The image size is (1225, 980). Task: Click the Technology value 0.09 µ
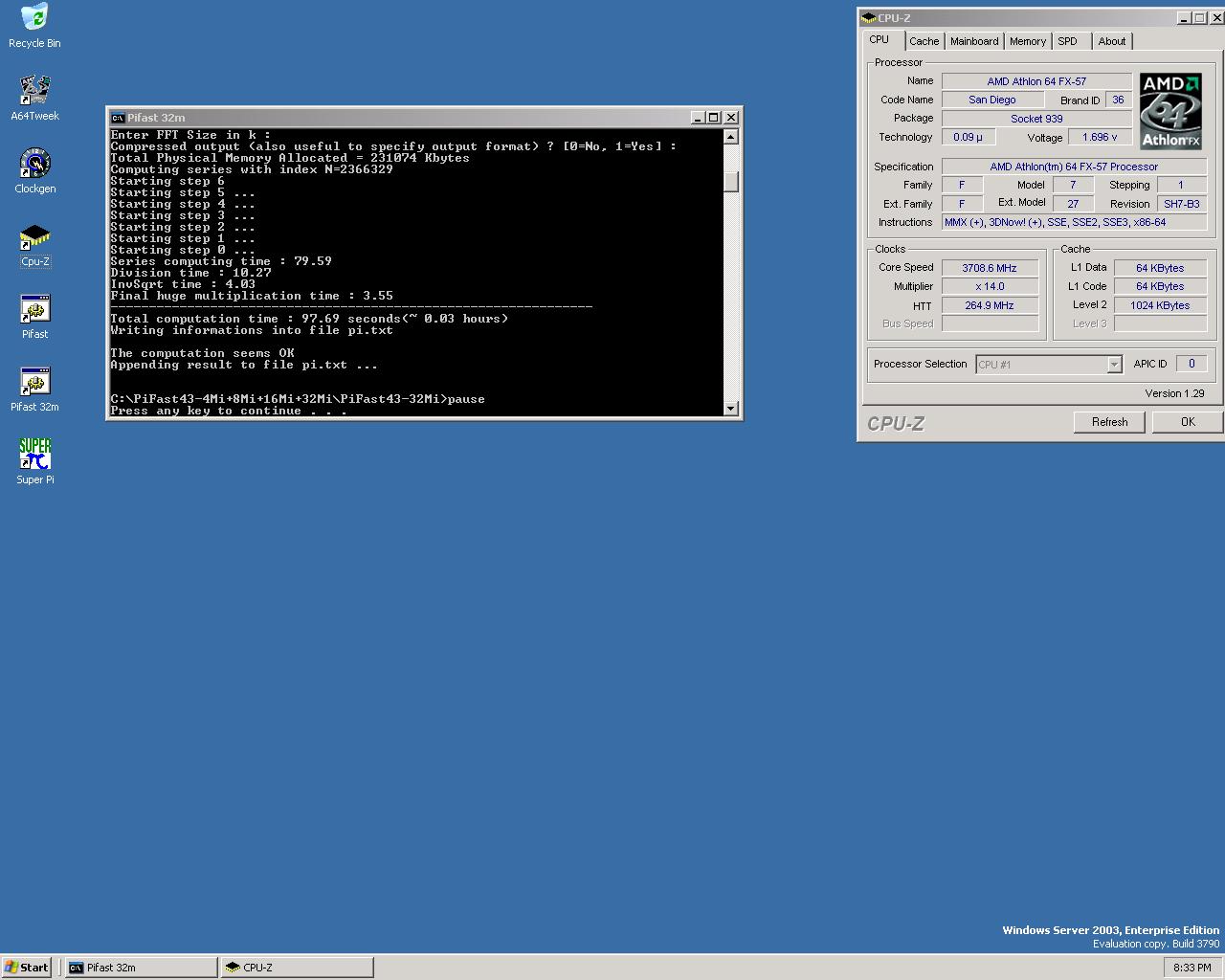pyautogui.click(x=968, y=137)
